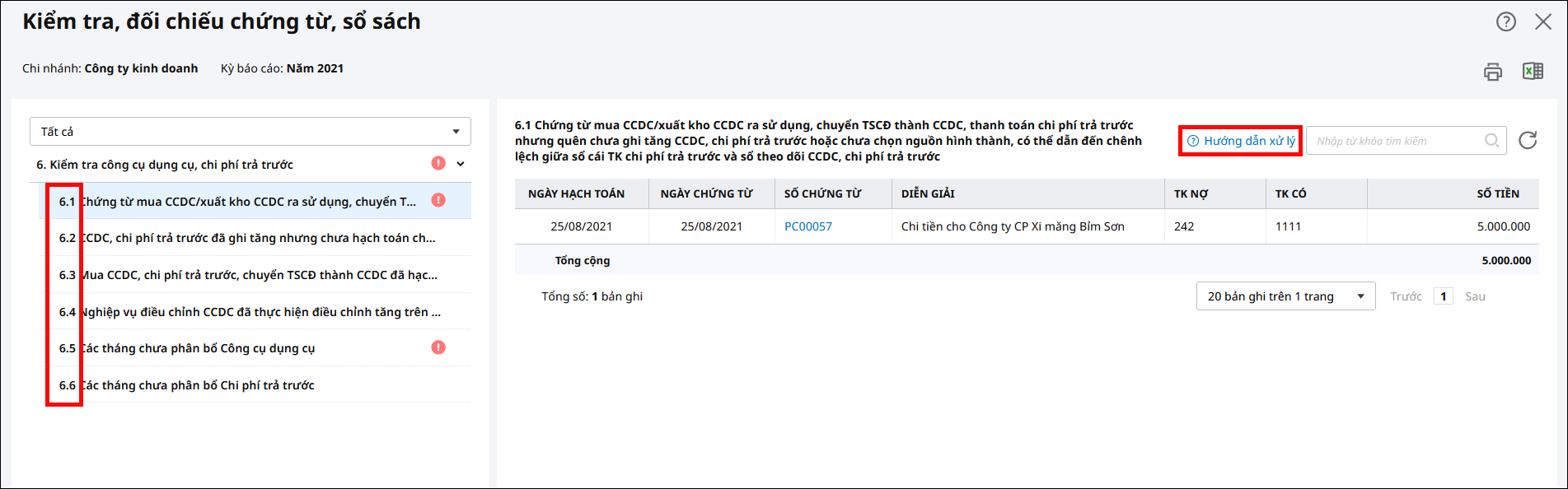This screenshot has width=1568, height=489.
Task: Go to previous page with 'Trước'
Action: click(x=1406, y=296)
